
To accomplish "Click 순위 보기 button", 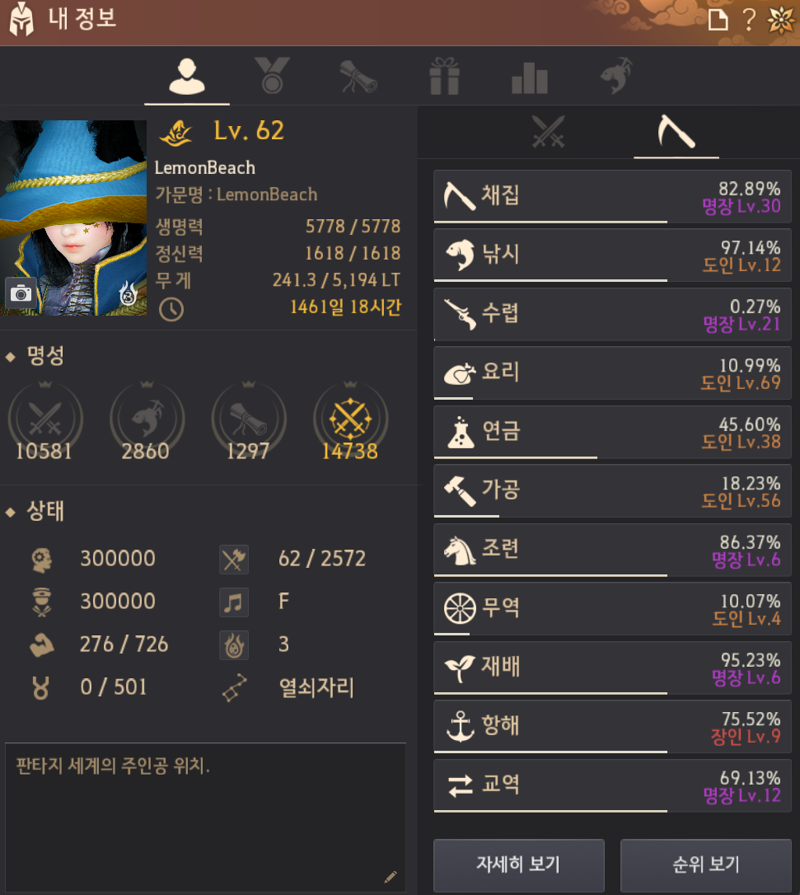I will click(706, 864).
